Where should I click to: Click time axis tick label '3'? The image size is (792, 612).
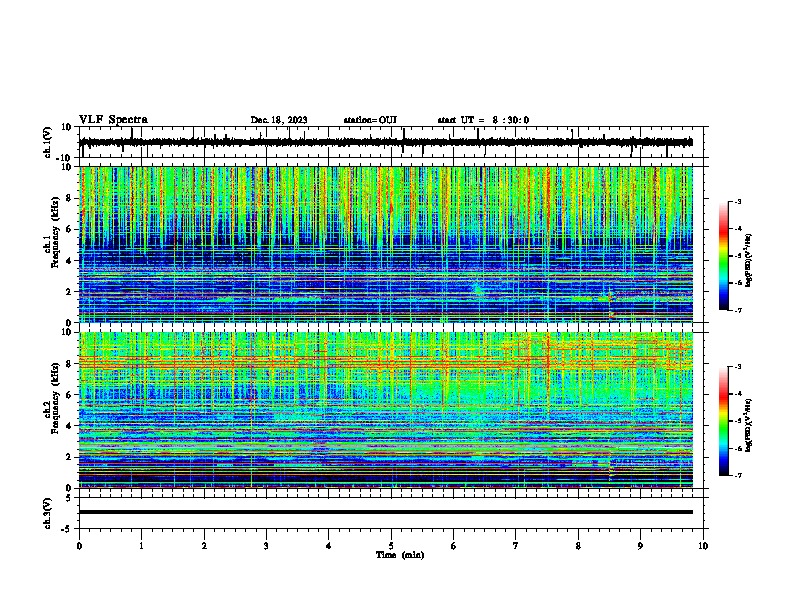tap(266, 546)
